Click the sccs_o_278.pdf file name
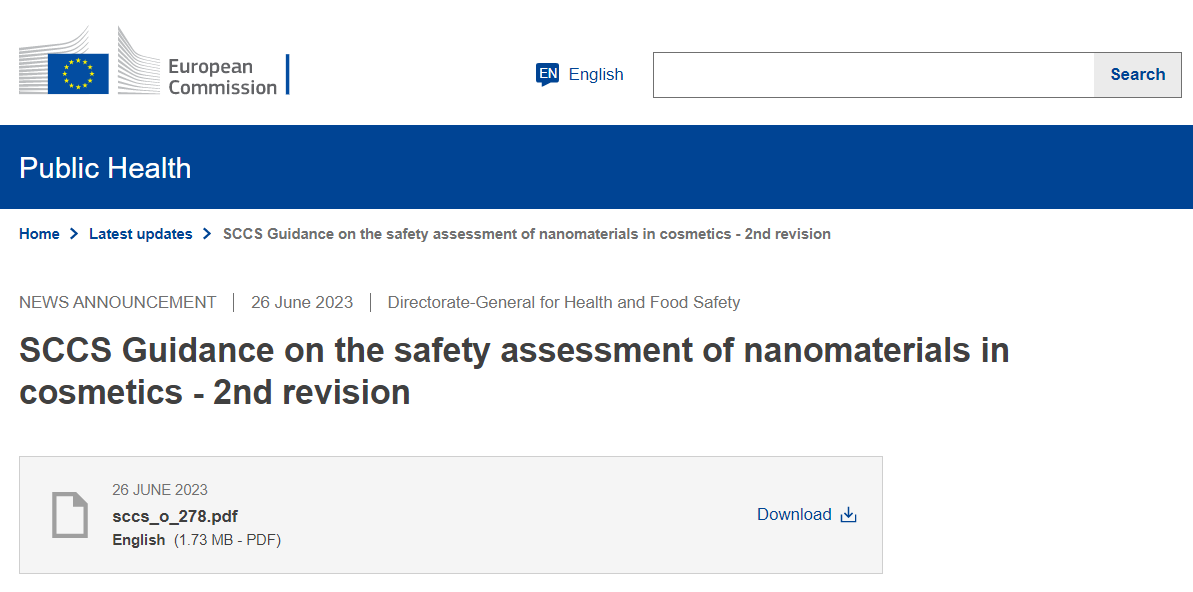 (x=175, y=516)
